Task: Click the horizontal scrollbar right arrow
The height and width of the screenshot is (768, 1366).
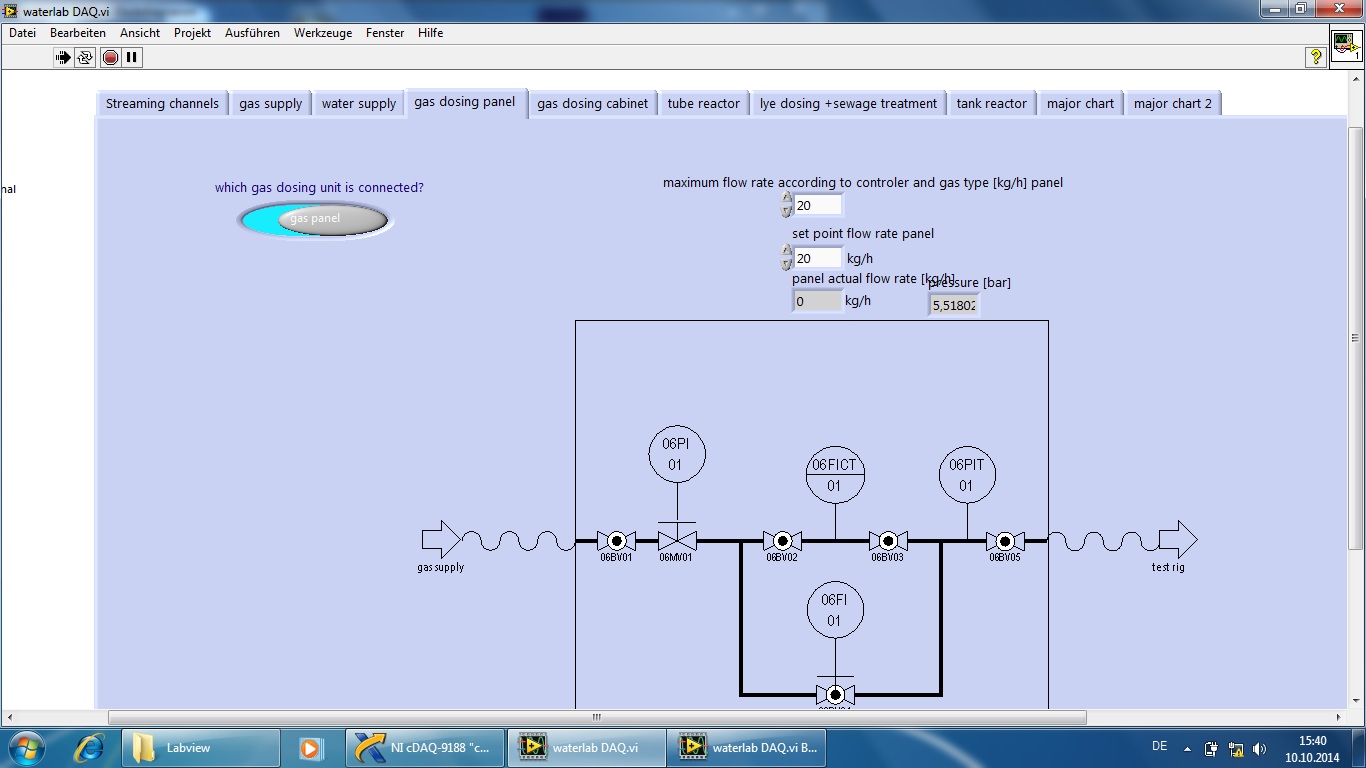Action: (x=1340, y=717)
